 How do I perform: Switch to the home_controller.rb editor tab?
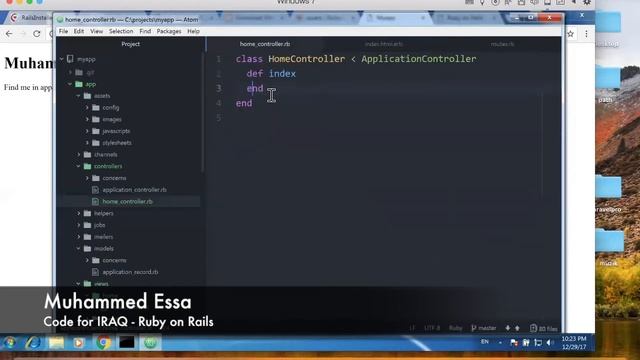(265, 44)
